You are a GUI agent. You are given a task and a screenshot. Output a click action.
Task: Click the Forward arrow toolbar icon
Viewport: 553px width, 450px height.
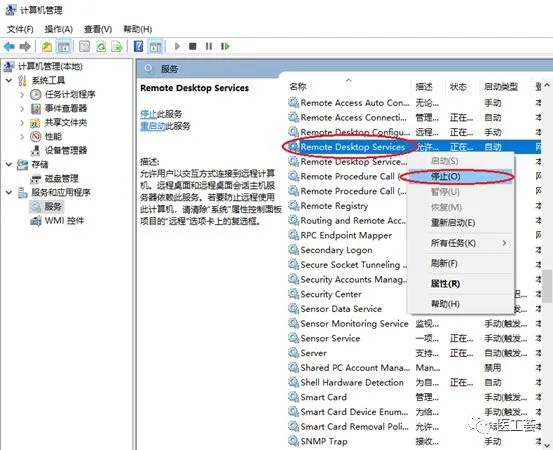pos(25,46)
